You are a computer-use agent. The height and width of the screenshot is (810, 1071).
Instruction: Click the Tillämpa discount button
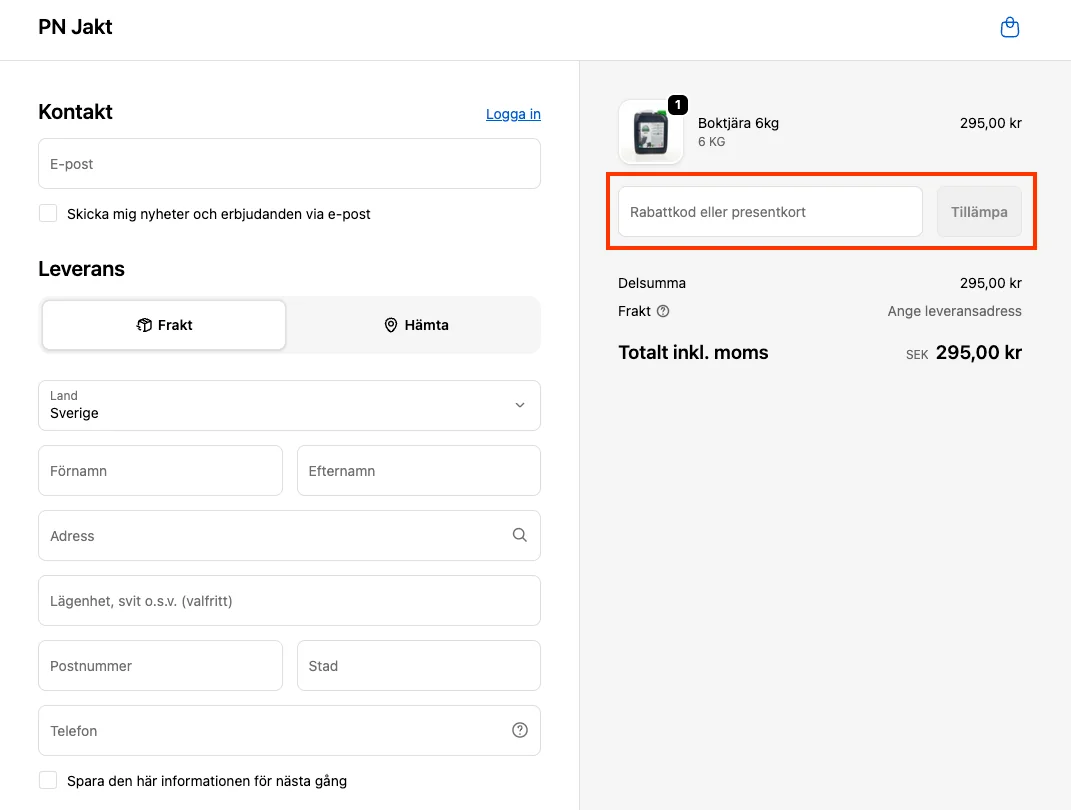(979, 212)
